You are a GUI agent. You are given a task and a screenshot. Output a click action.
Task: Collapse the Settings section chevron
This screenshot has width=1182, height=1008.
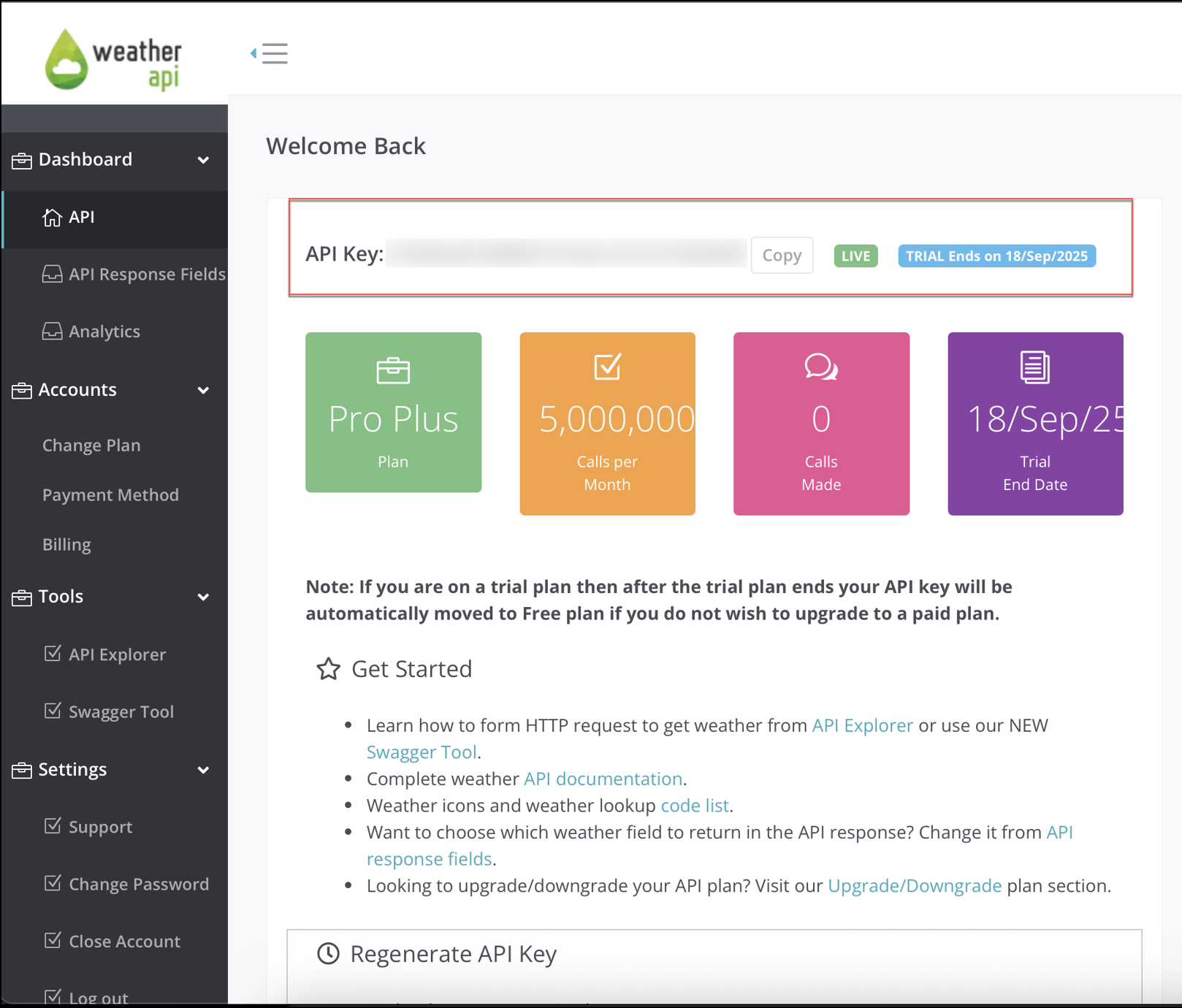pos(203,770)
